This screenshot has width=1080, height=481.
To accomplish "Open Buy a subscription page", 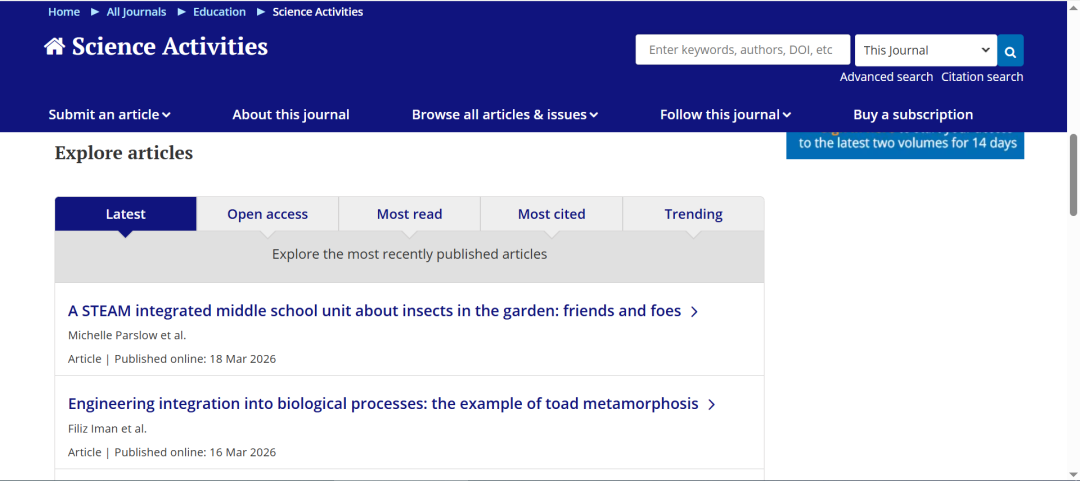I will 913,115.
